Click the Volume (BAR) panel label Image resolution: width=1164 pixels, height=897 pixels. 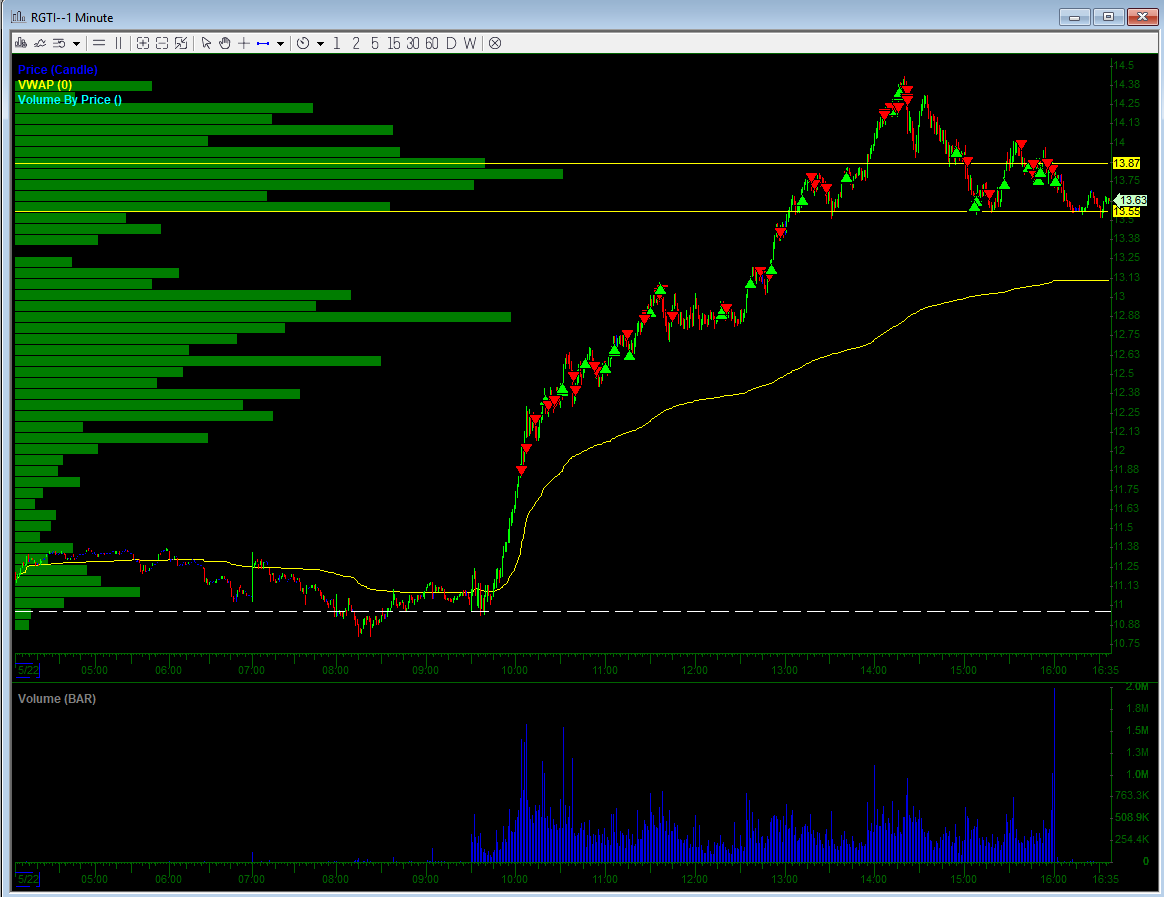click(57, 699)
